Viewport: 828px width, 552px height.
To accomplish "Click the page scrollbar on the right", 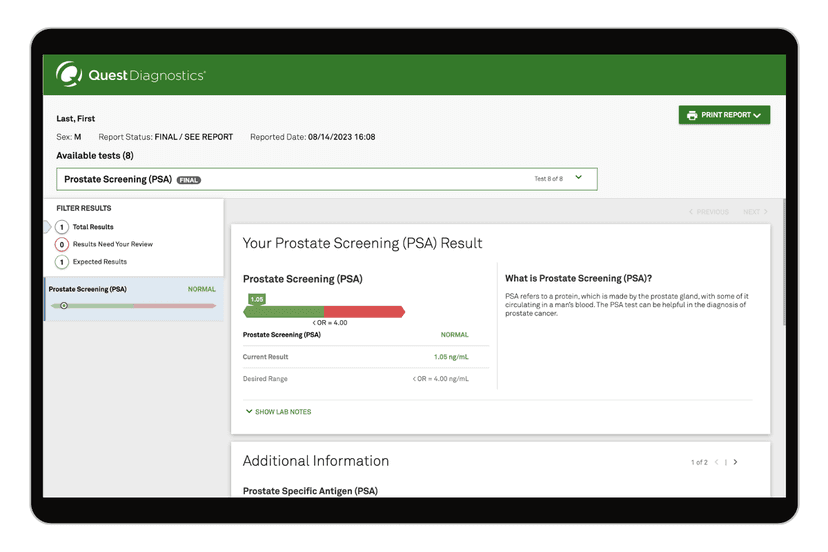I will pos(784,260).
